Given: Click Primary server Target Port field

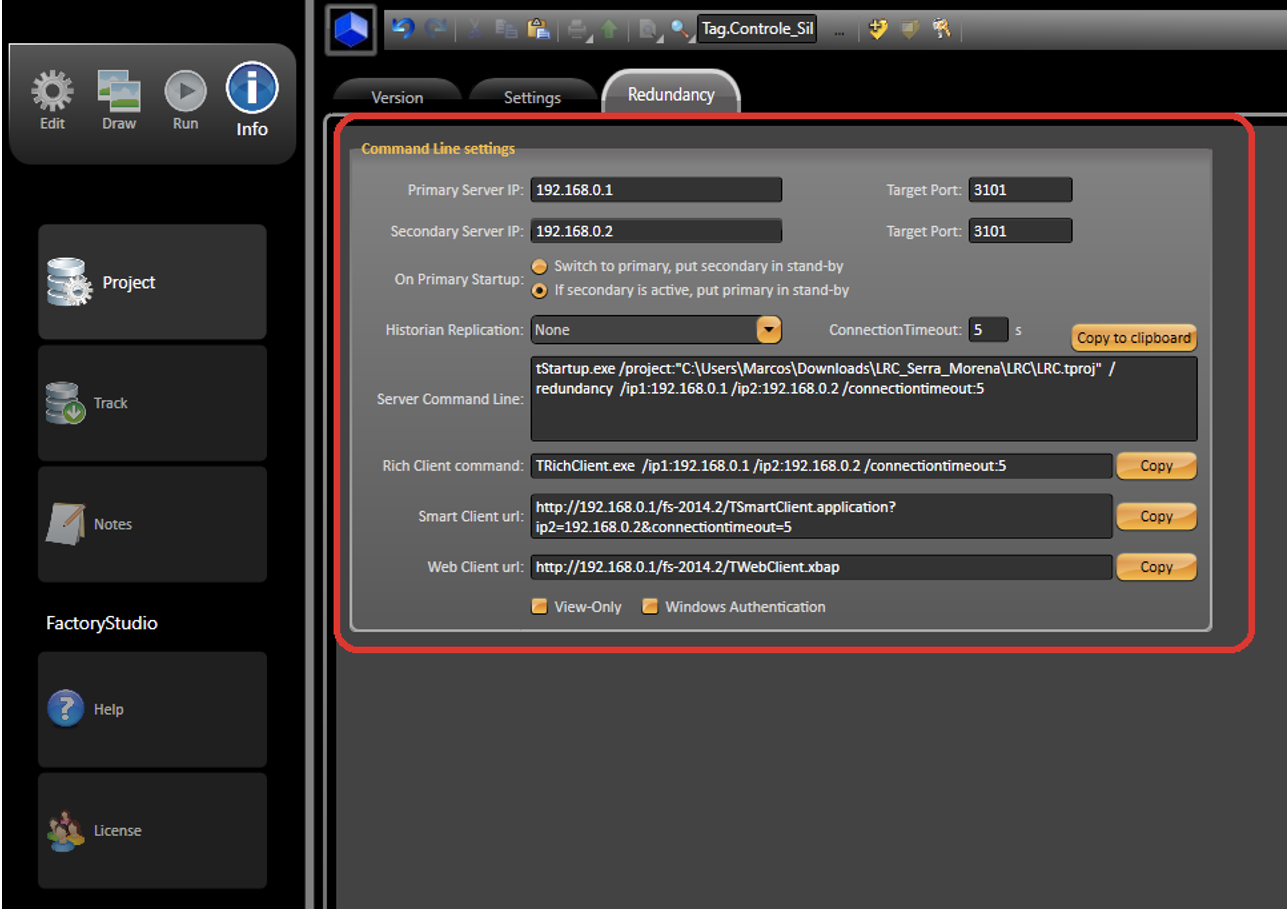Looking at the screenshot, I should point(1020,190).
